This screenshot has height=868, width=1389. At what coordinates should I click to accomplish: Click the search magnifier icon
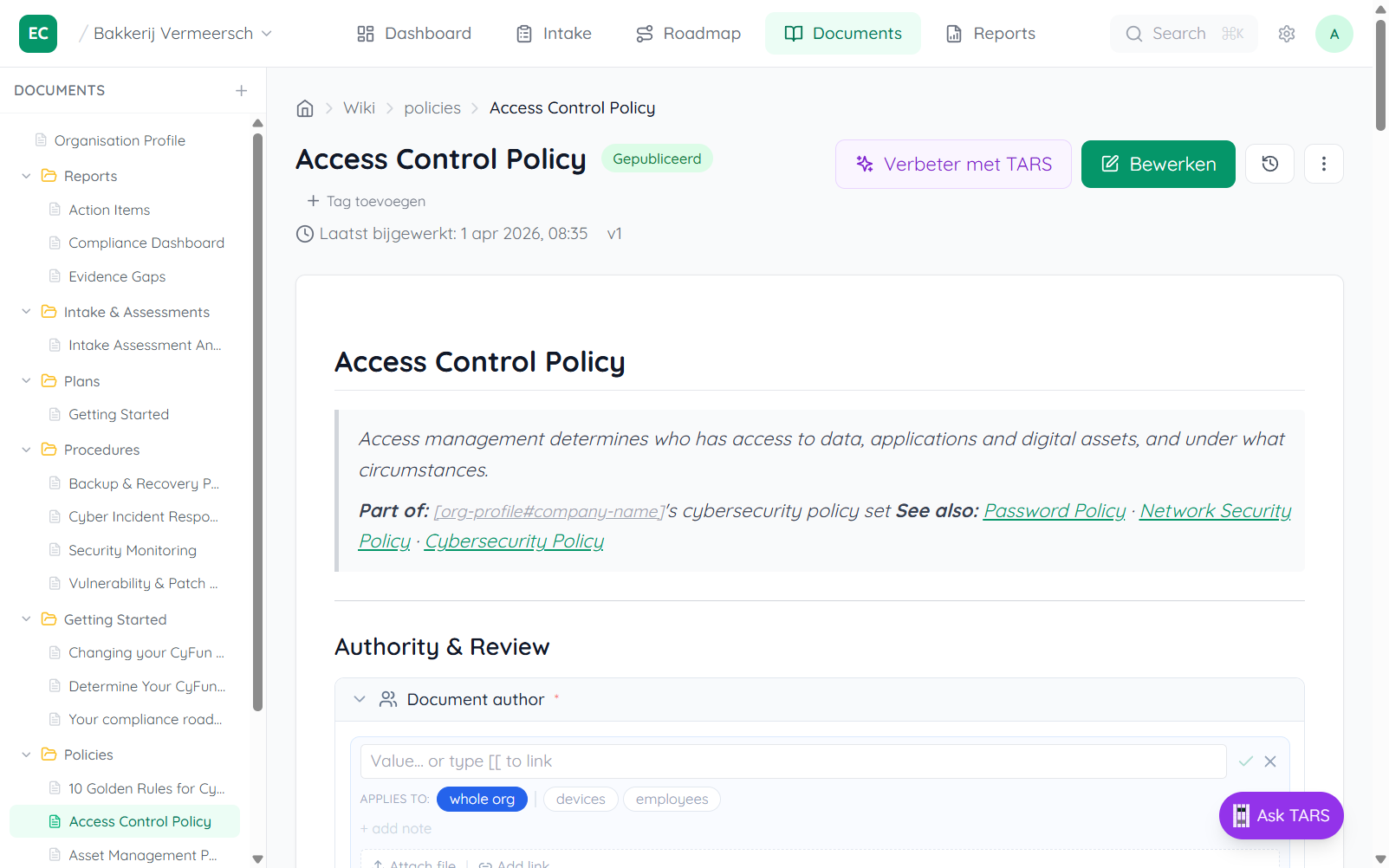(1133, 33)
